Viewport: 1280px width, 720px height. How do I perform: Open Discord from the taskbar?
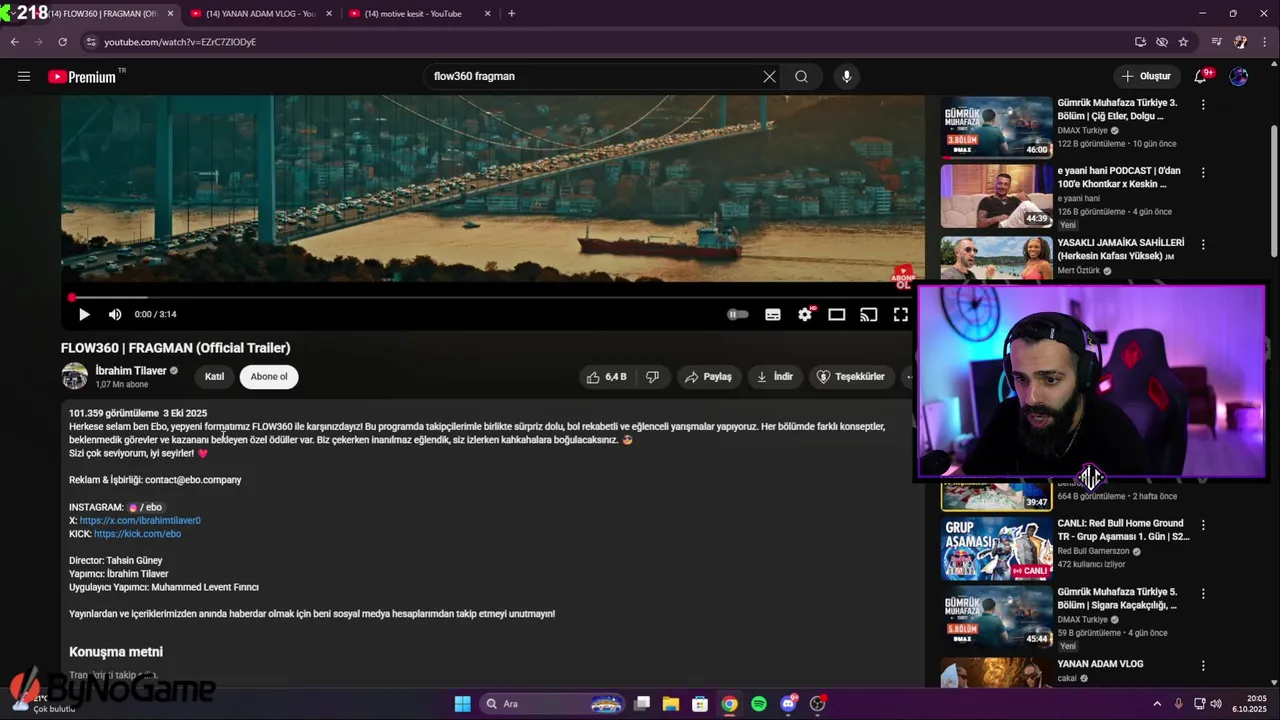pyautogui.click(x=789, y=704)
